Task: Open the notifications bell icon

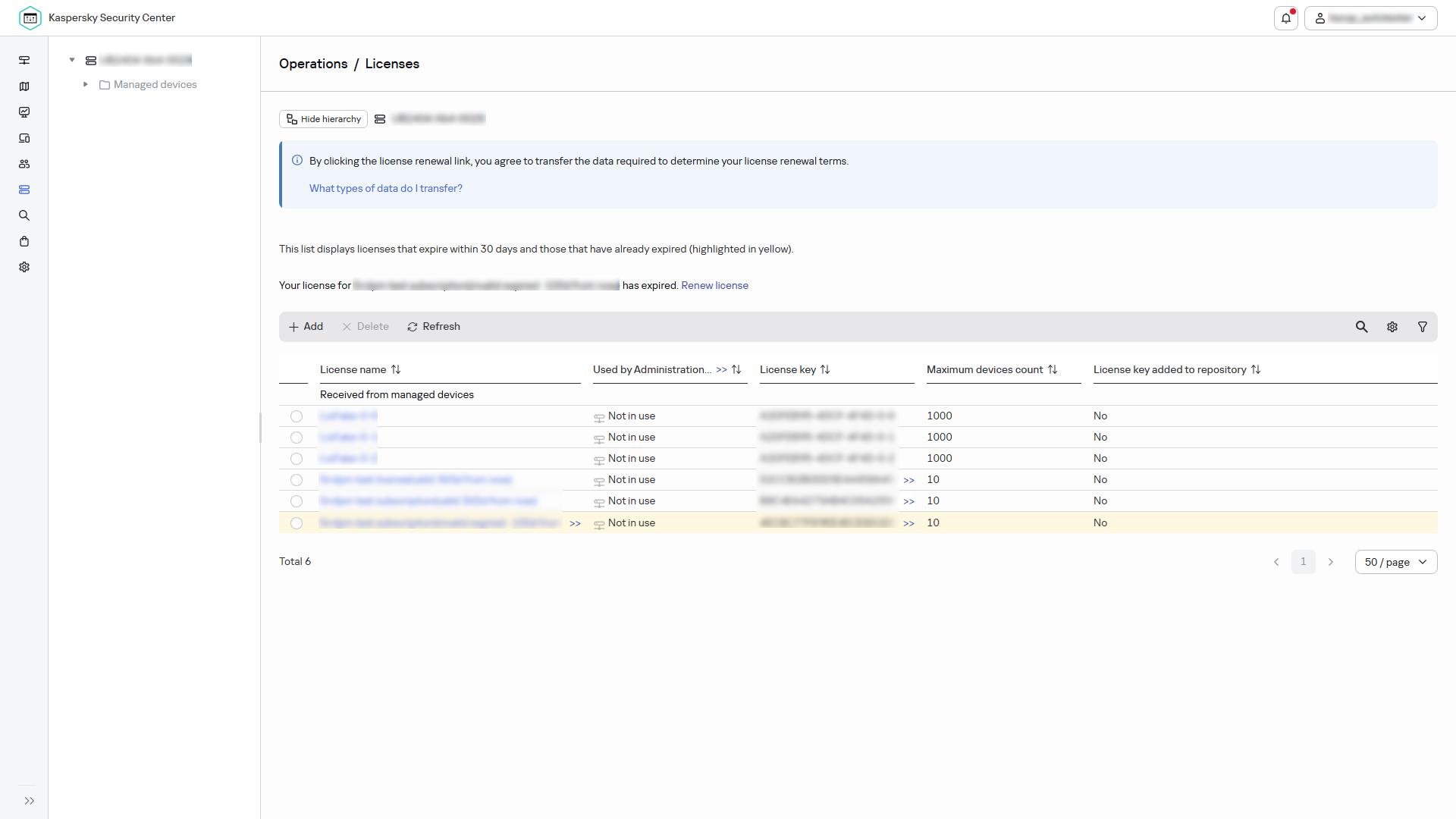Action: click(1286, 18)
